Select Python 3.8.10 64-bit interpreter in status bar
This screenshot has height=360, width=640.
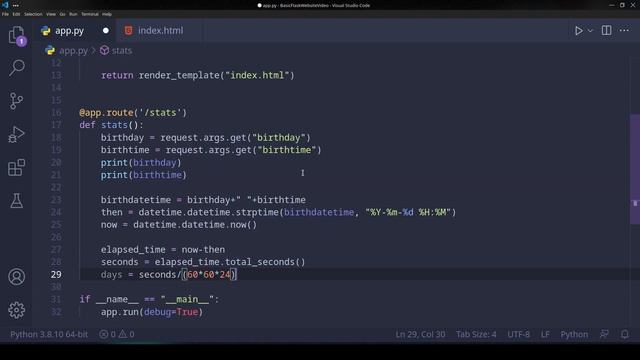[49, 334]
